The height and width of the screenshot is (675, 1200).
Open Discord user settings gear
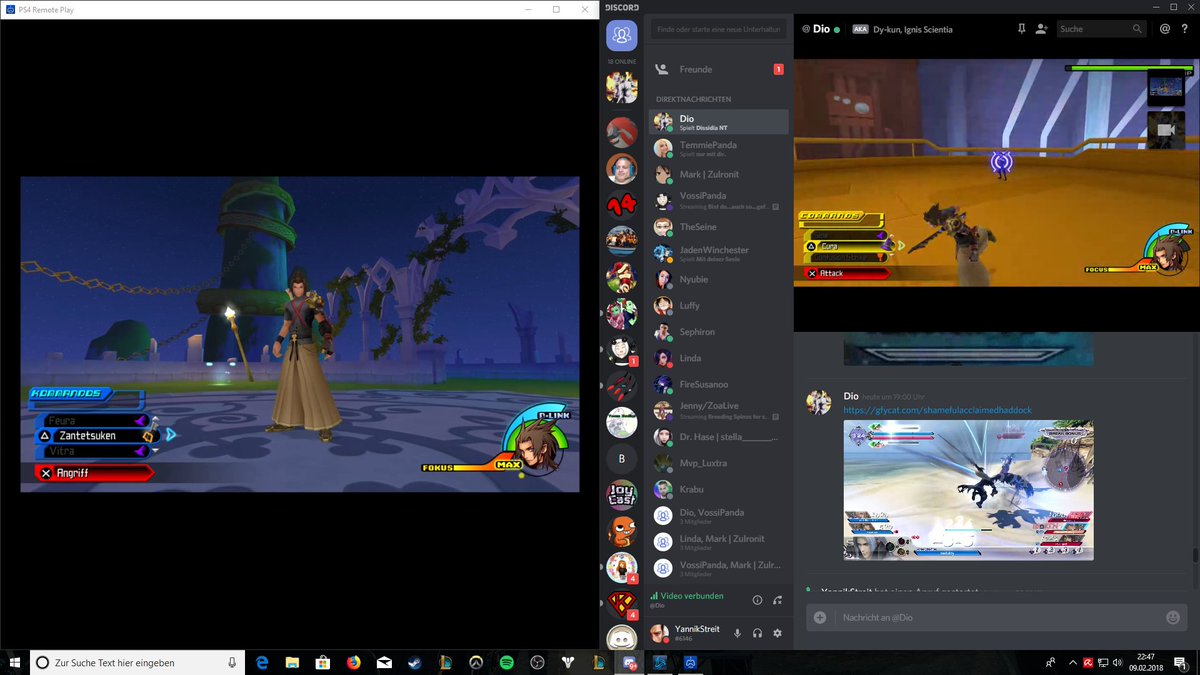coord(777,633)
